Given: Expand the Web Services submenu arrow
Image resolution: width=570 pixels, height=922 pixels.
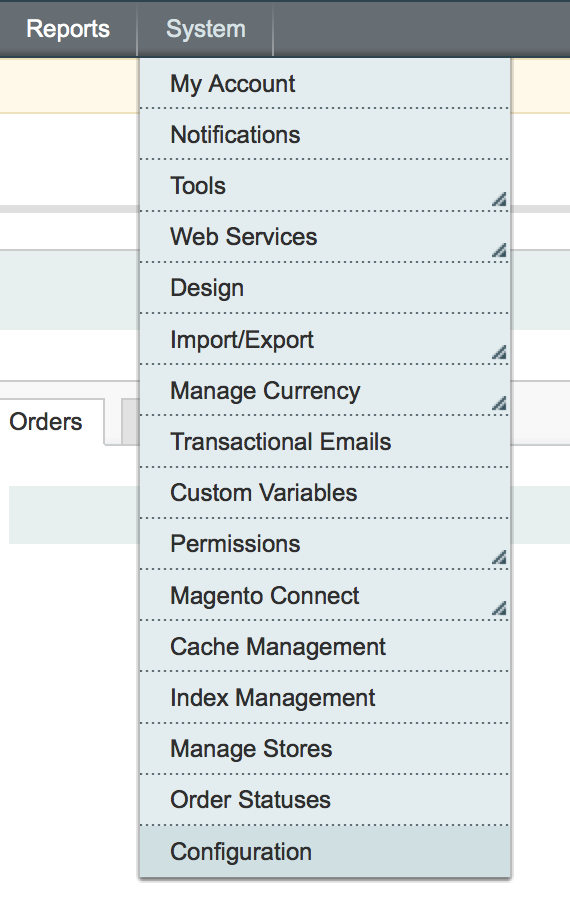Looking at the screenshot, I should [499, 251].
